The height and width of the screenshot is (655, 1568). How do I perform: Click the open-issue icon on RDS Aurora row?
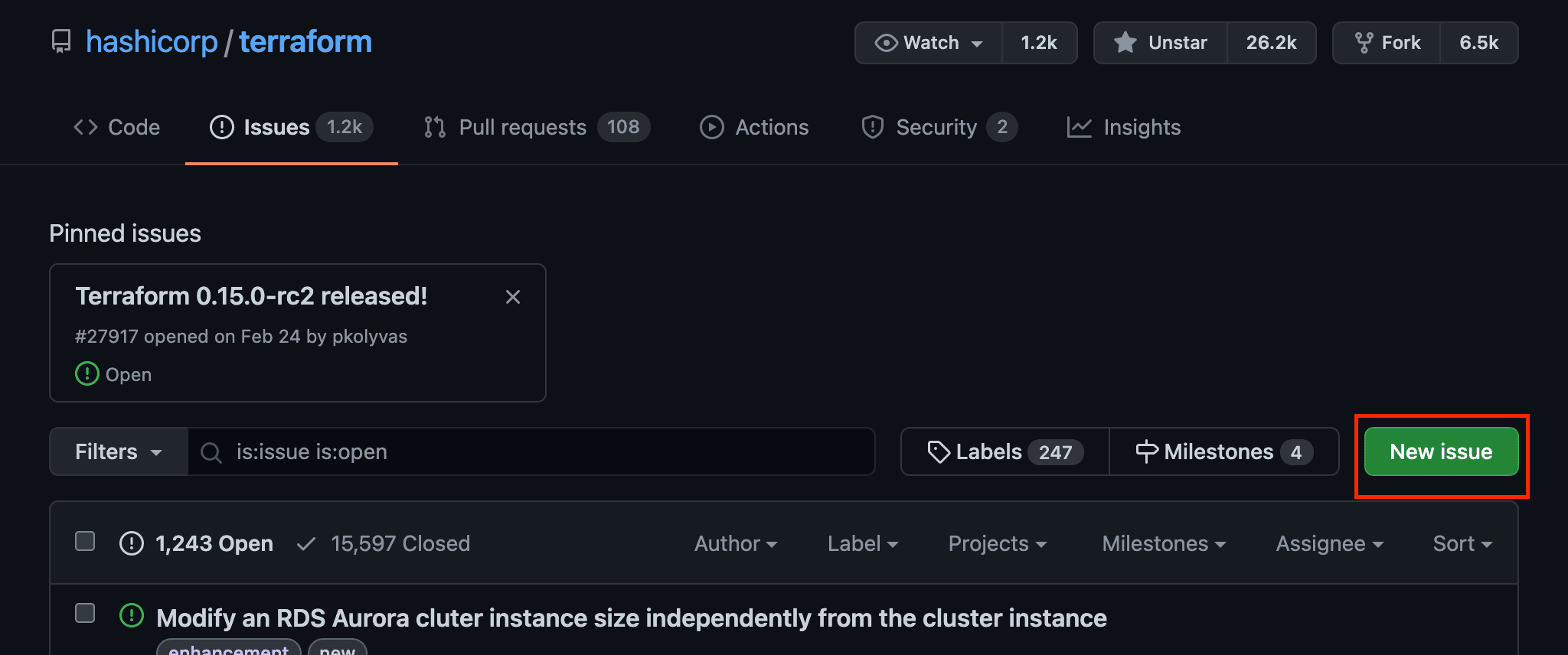(x=132, y=615)
